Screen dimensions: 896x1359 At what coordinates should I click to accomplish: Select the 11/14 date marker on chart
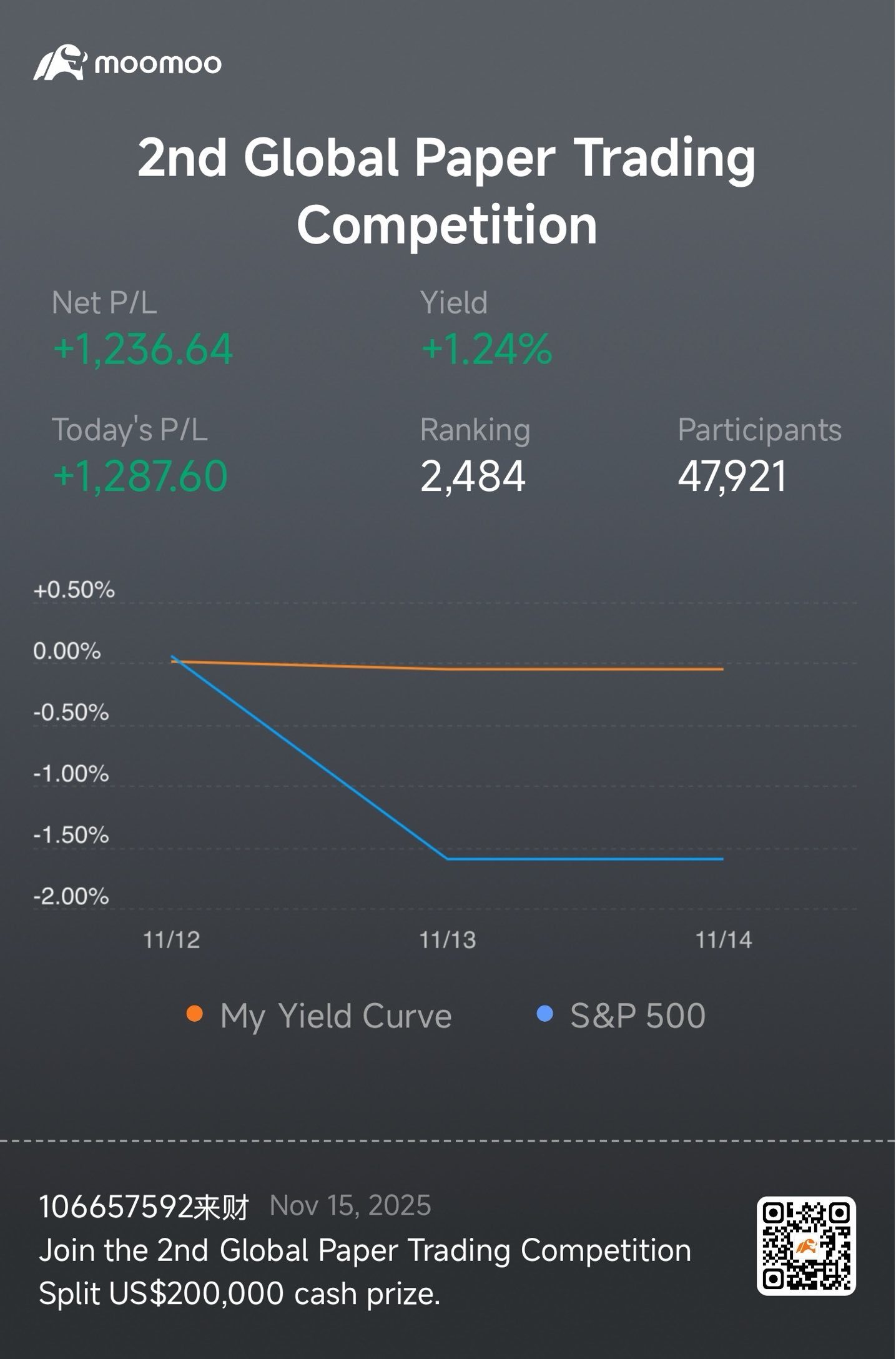[x=724, y=940]
